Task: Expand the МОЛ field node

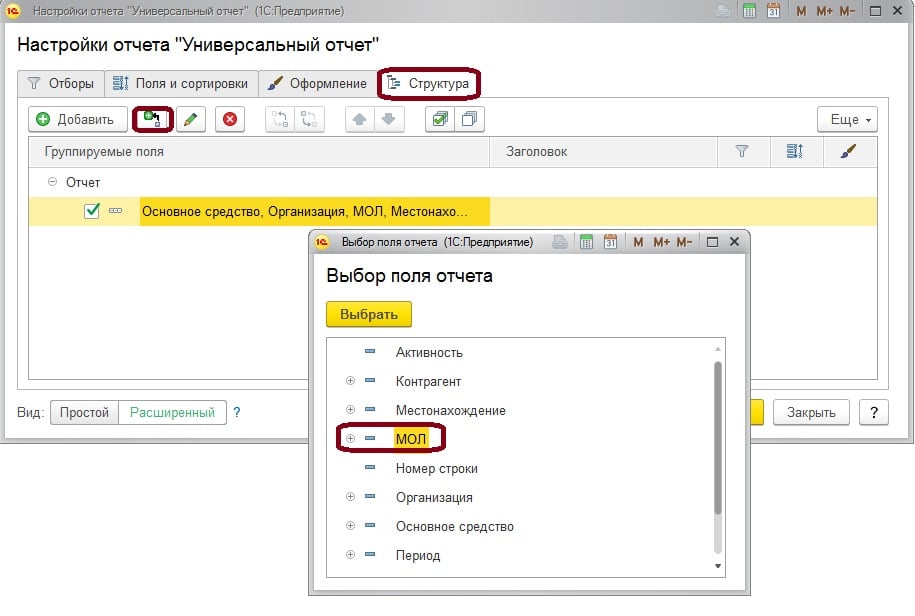Action: pyautogui.click(x=350, y=439)
